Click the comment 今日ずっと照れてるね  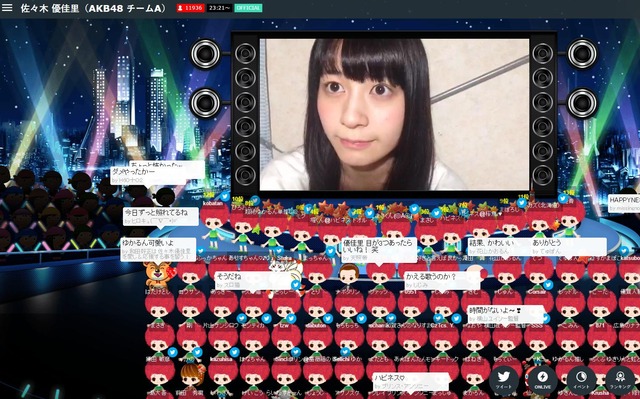click(x=160, y=216)
